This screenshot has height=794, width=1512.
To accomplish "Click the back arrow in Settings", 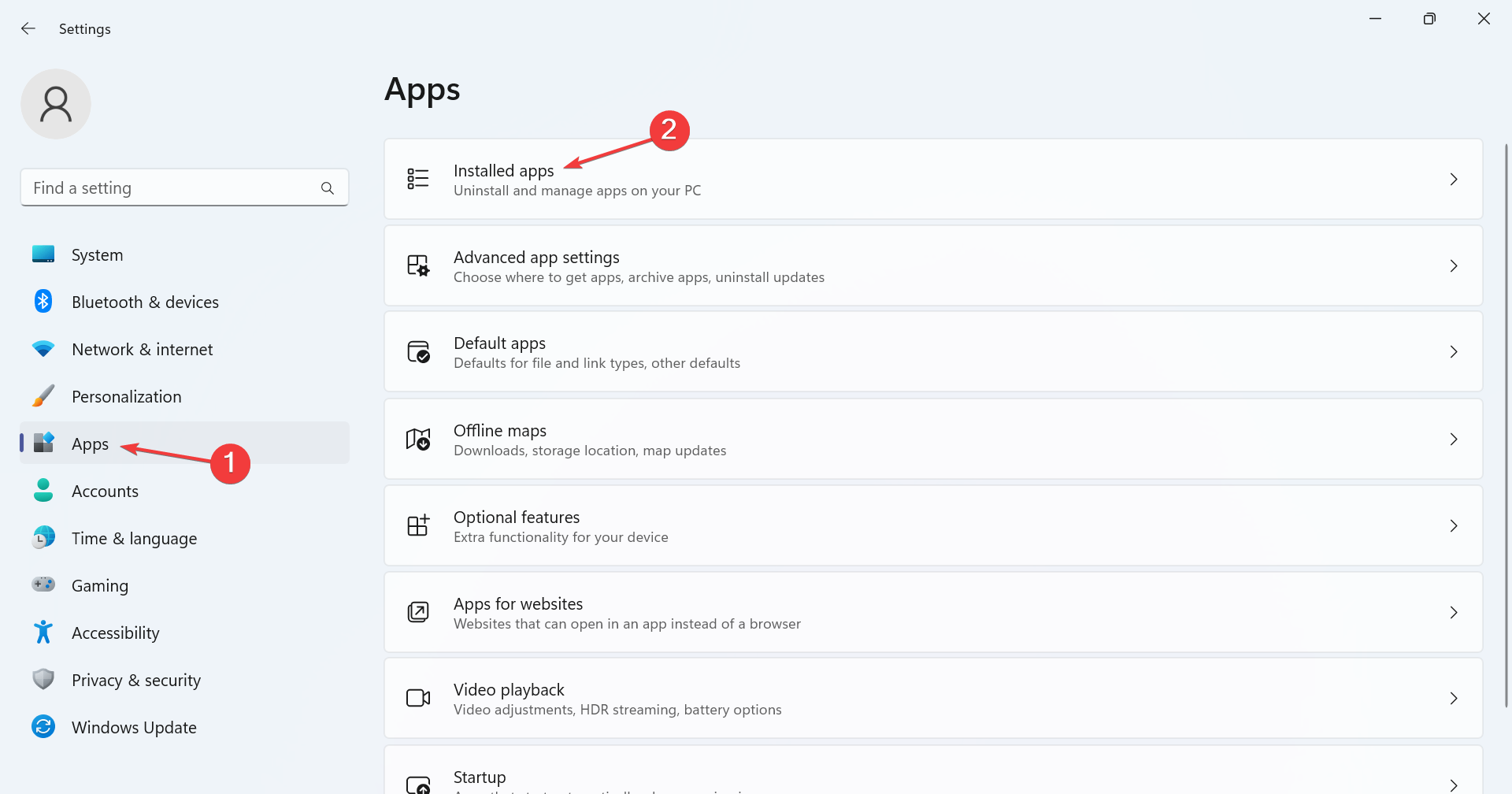I will coord(28,29).
